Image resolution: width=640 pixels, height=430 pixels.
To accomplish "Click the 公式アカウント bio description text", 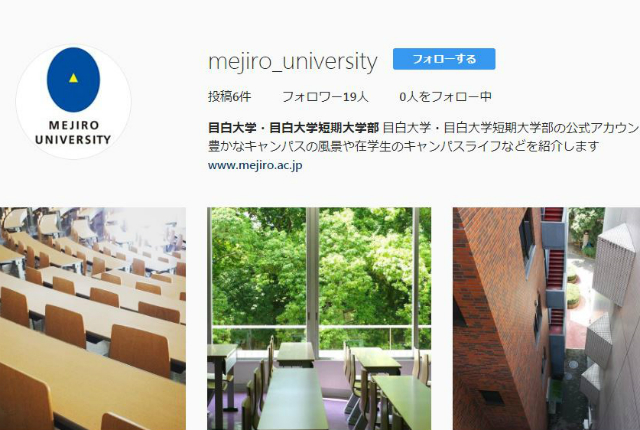I will click(511, 128).
